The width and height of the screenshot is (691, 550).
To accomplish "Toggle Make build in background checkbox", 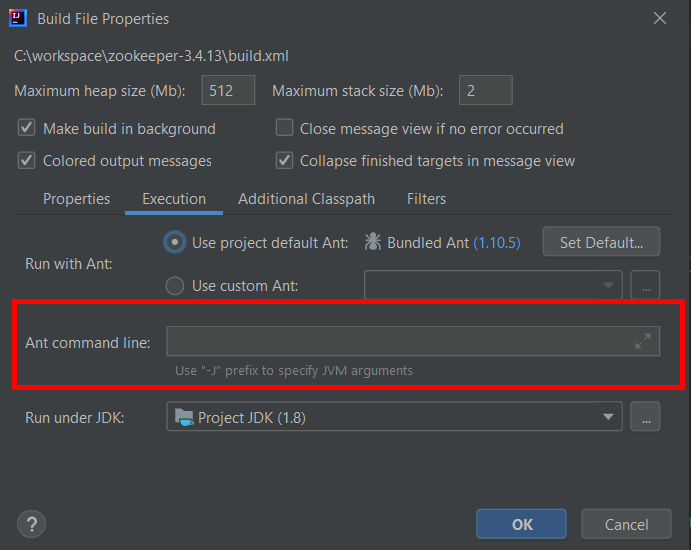I will click(x=26, y=128).
